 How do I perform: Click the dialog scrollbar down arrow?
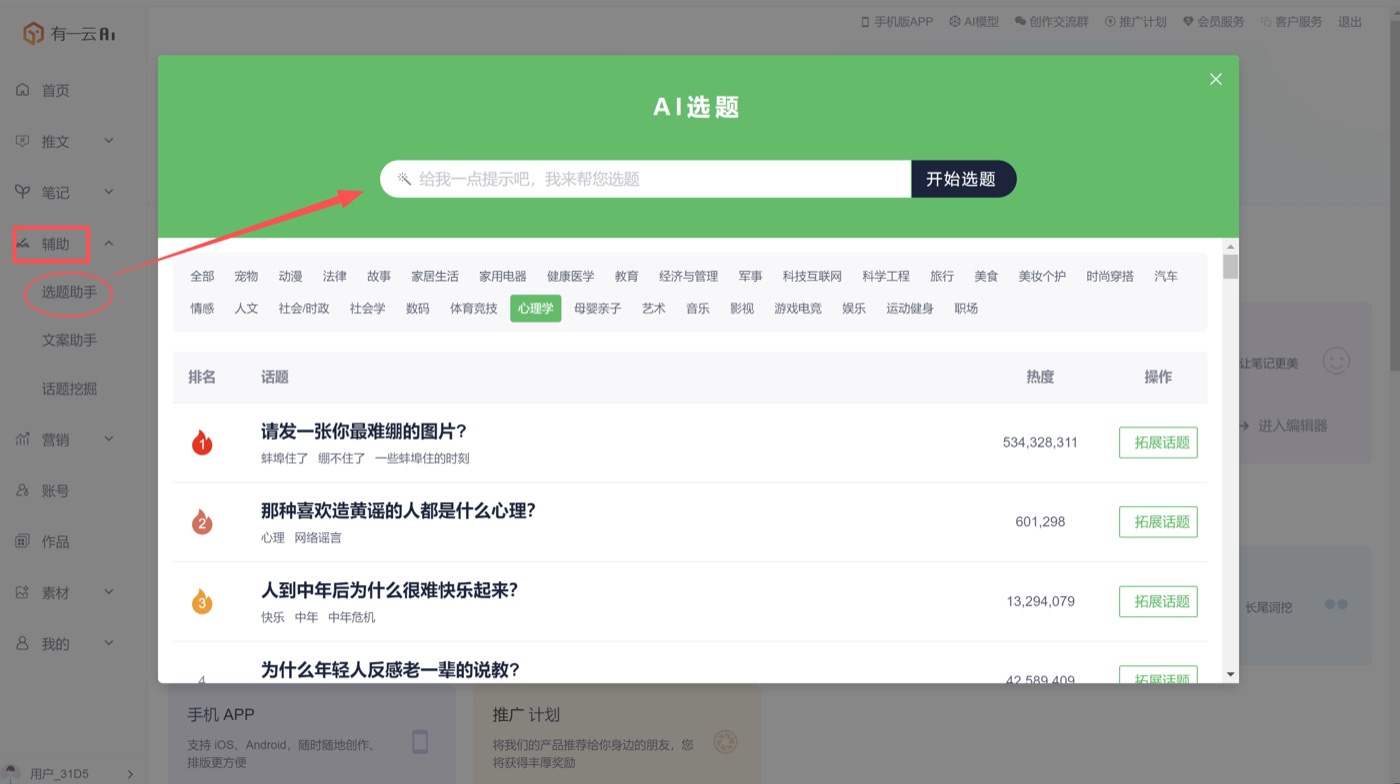click(x=1231, y=675)
